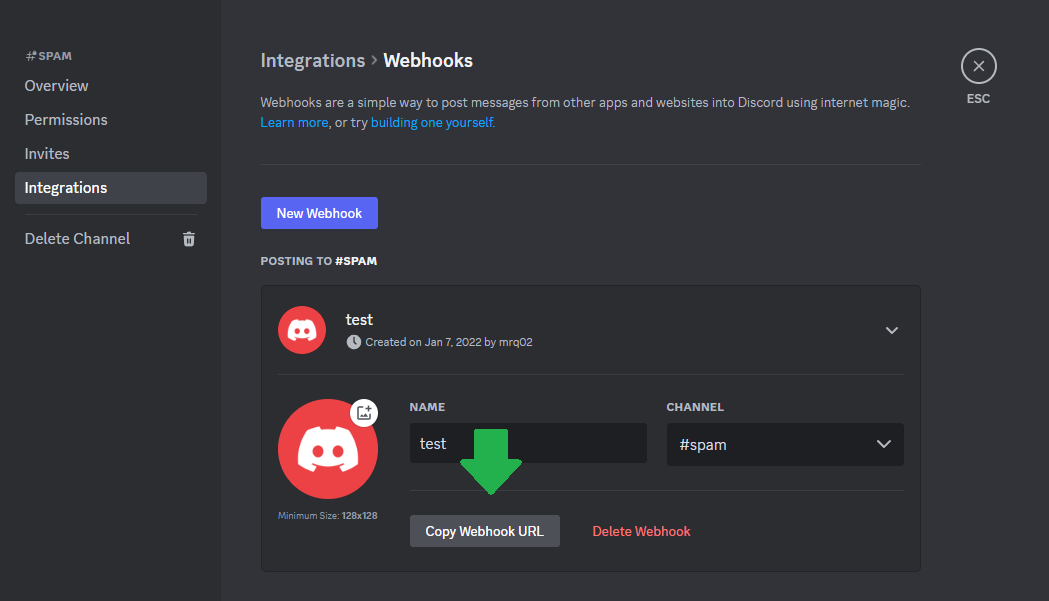Close settings with the ESC X button
This screenshot has width=1049, height=601.
(978, 66)
